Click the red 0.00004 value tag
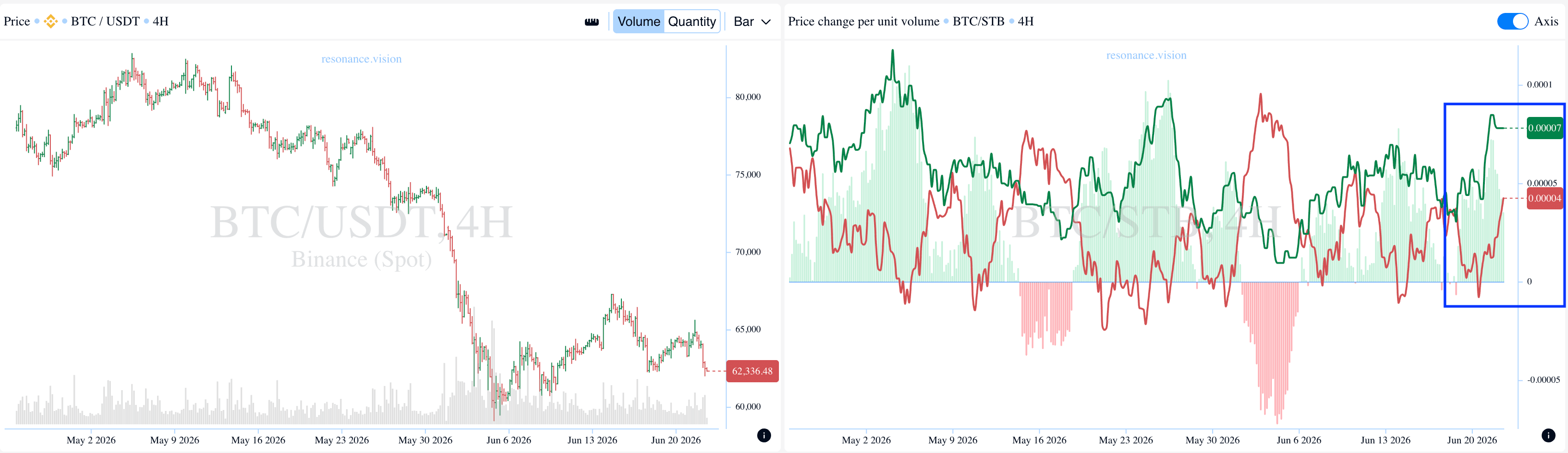 click(x=1544, y=198)
